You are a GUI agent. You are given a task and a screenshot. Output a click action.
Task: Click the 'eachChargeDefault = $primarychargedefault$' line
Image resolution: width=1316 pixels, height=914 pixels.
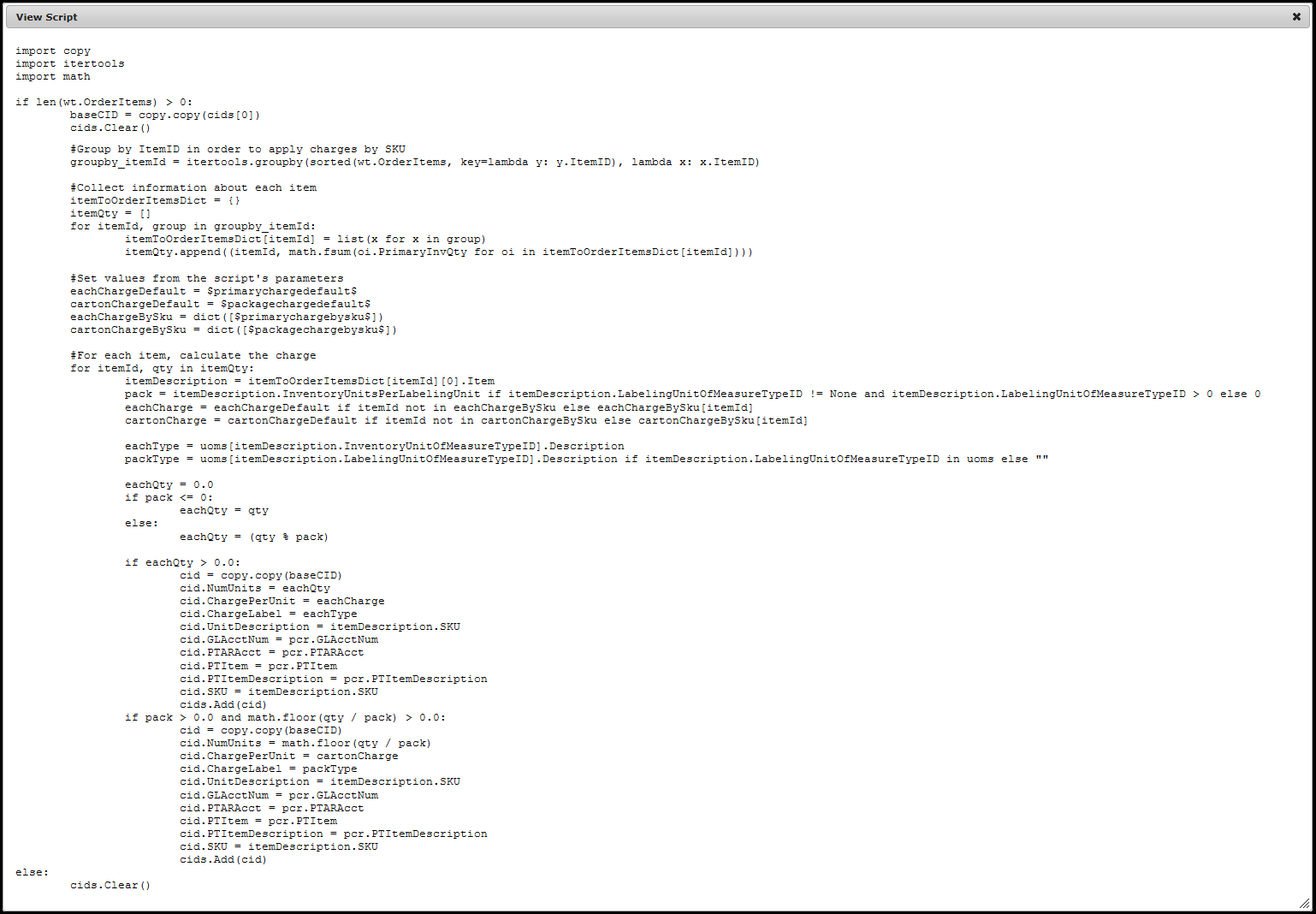(214, 291)
